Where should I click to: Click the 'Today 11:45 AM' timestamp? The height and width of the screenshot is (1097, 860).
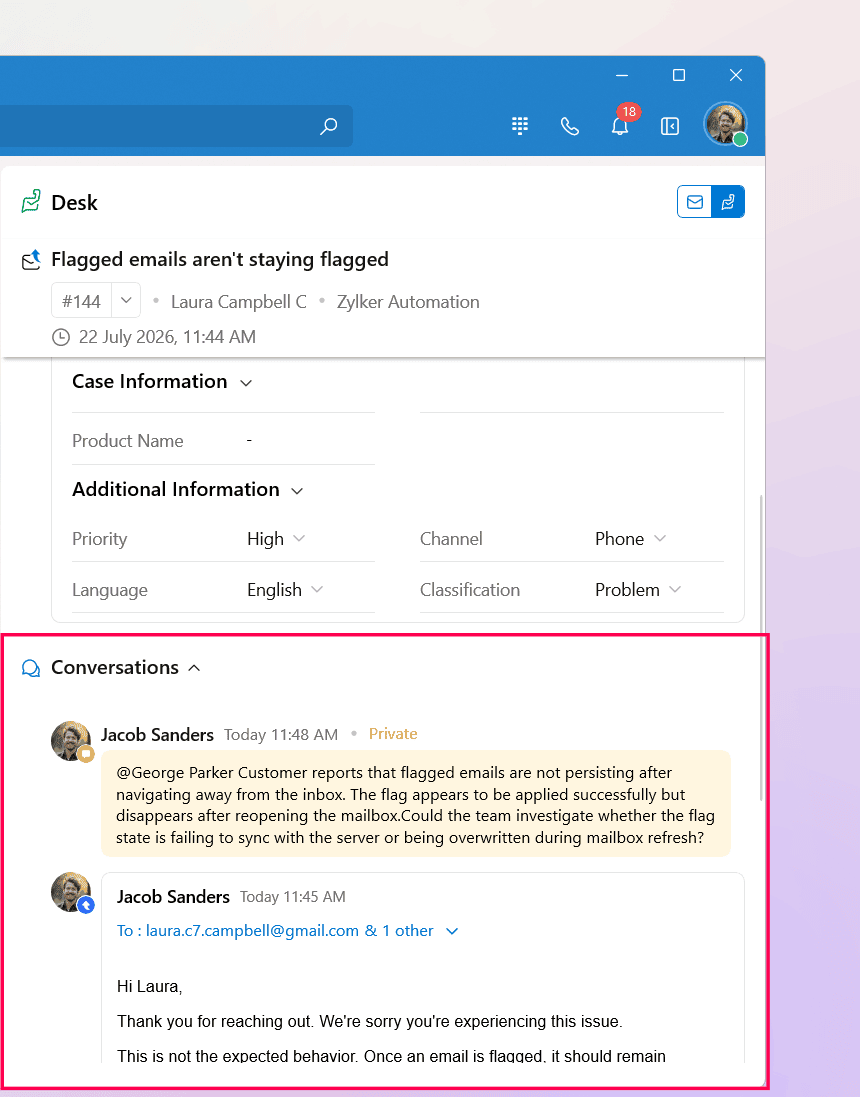pyautogui.click(x=292, y=897)
